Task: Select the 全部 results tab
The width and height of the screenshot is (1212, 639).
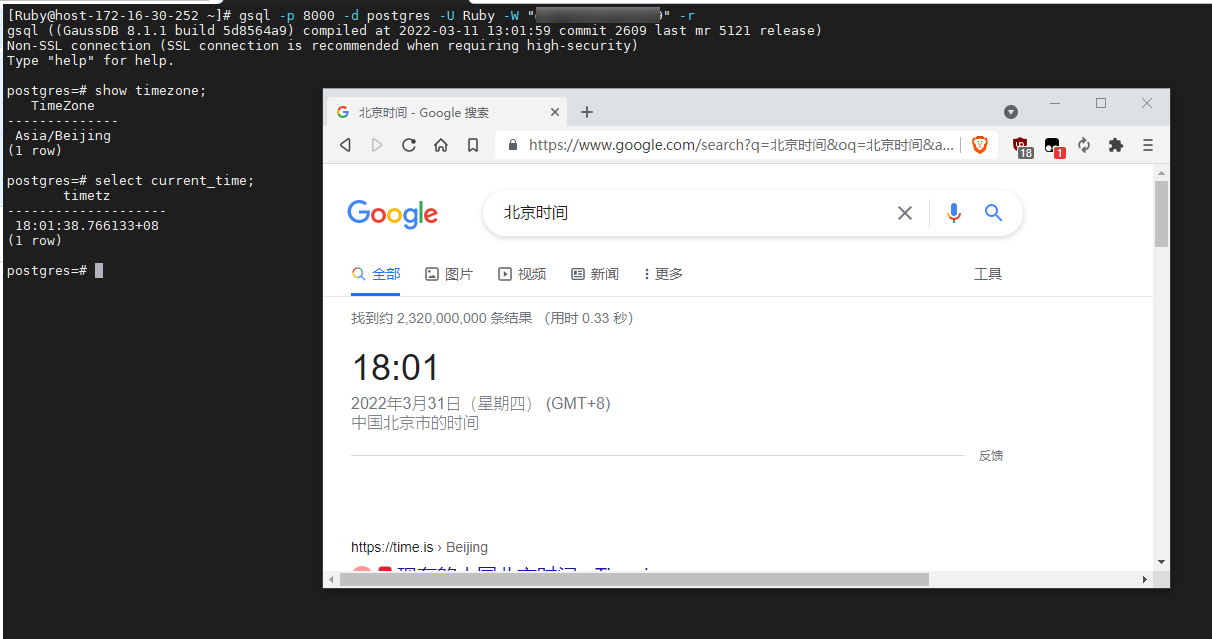Action: tap(376, 274)
